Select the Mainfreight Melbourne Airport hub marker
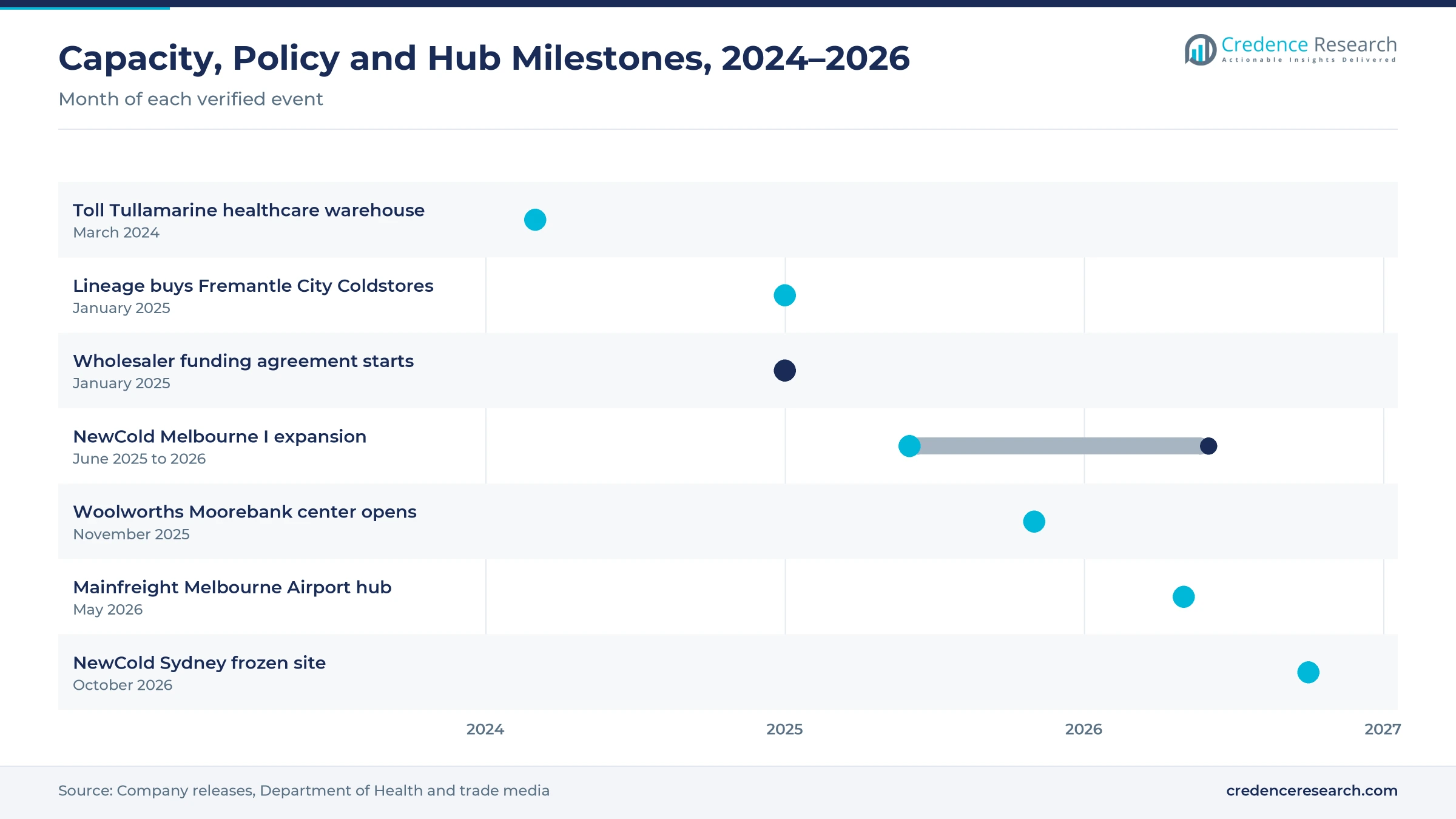The height and width of the screenshot is (819, 1456). tap(1184, 597)
